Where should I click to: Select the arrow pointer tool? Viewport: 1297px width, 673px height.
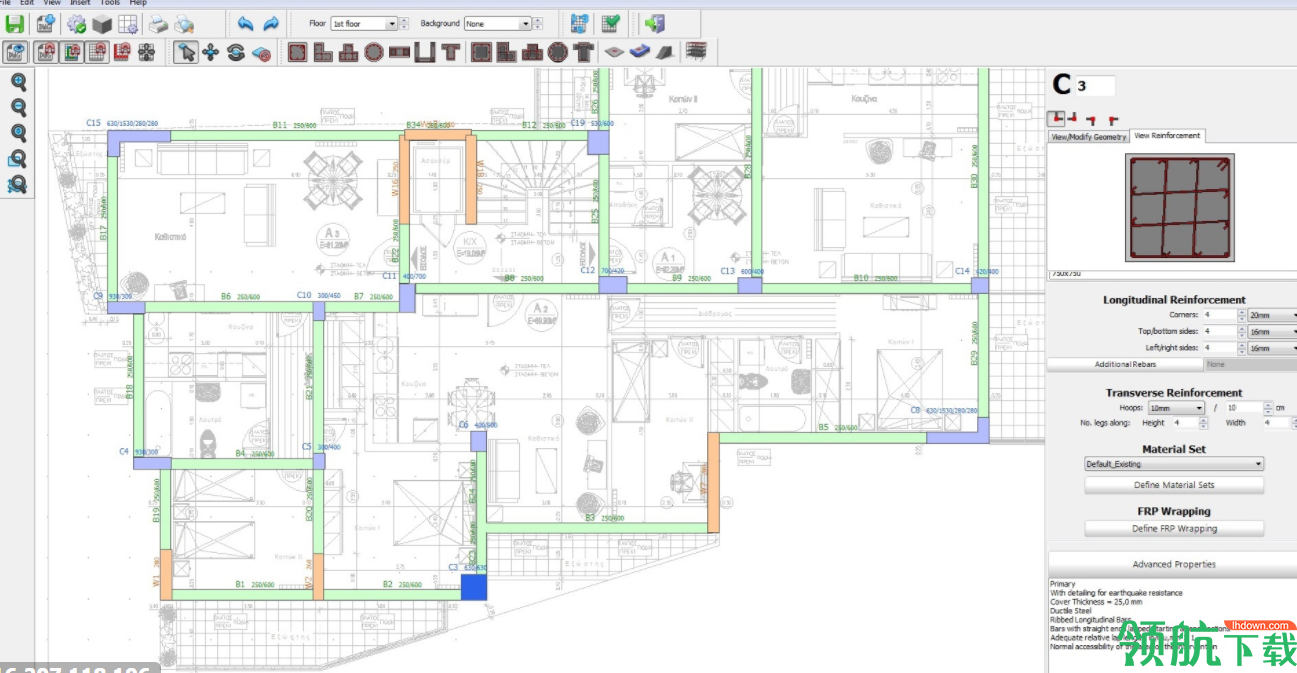[185, 52]
